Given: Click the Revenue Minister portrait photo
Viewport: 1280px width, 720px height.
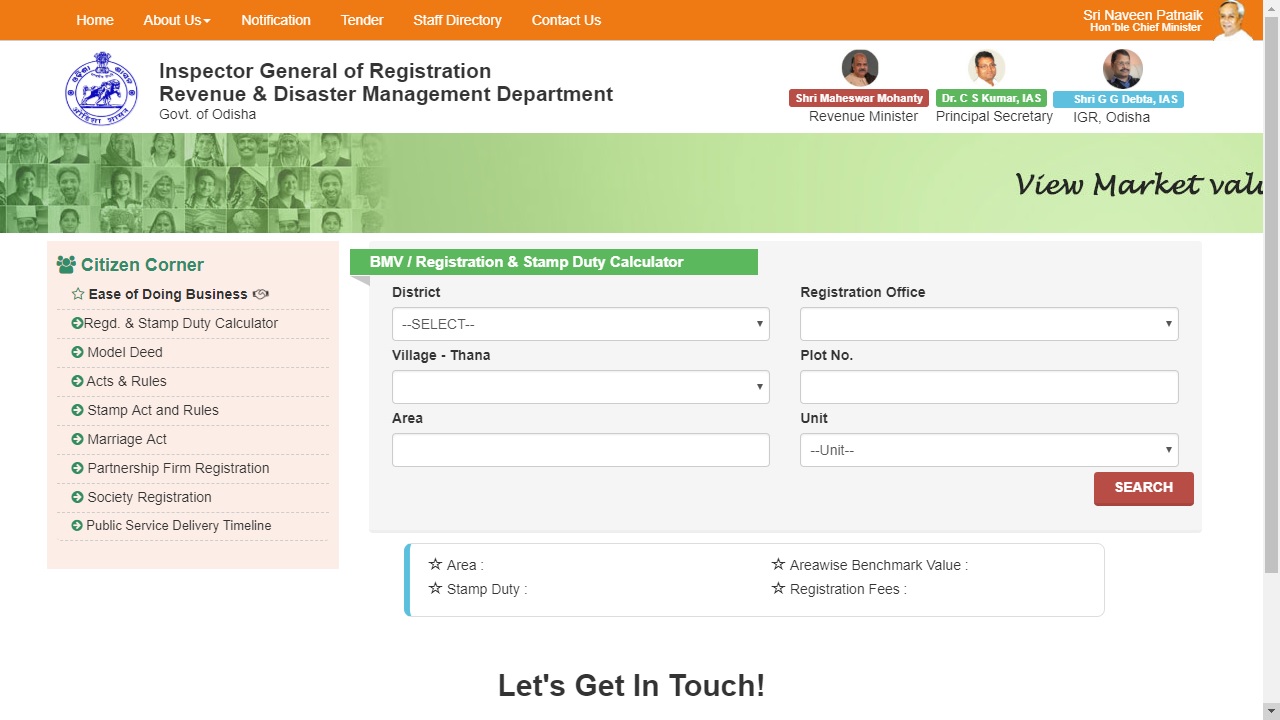Looking at the screenshot, I should click(860, 68).
